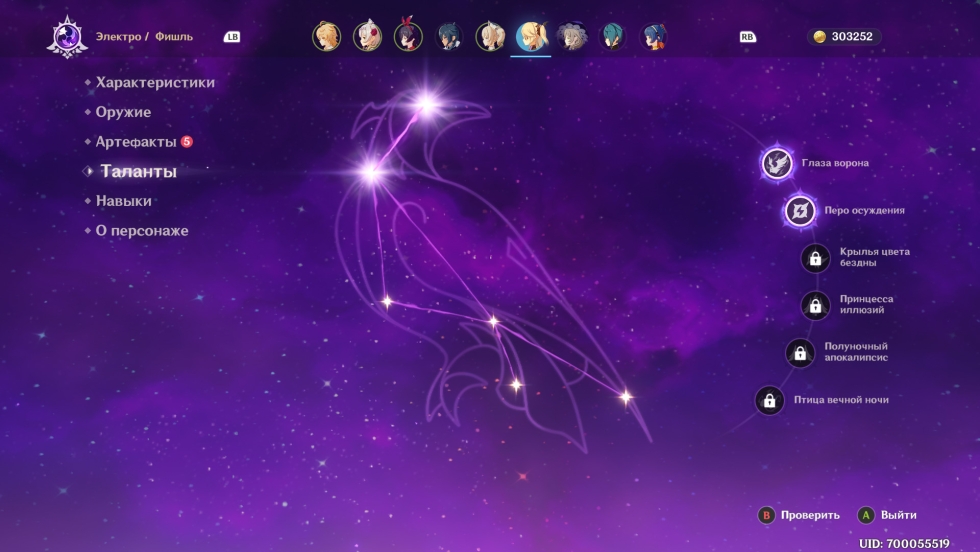This screenshot has width=980, height=552.
Task: Open the О персонаже section
Action: (142, 231)
